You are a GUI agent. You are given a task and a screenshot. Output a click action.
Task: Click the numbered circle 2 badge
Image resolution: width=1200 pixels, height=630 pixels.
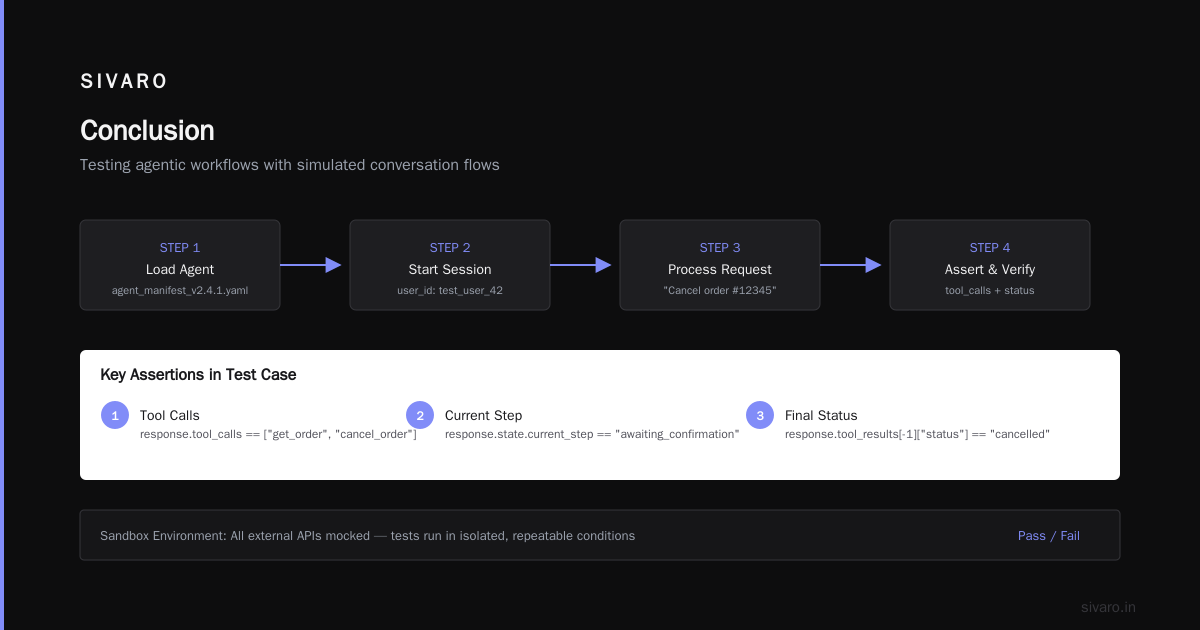pyautogui.click(x=420, y=415)
